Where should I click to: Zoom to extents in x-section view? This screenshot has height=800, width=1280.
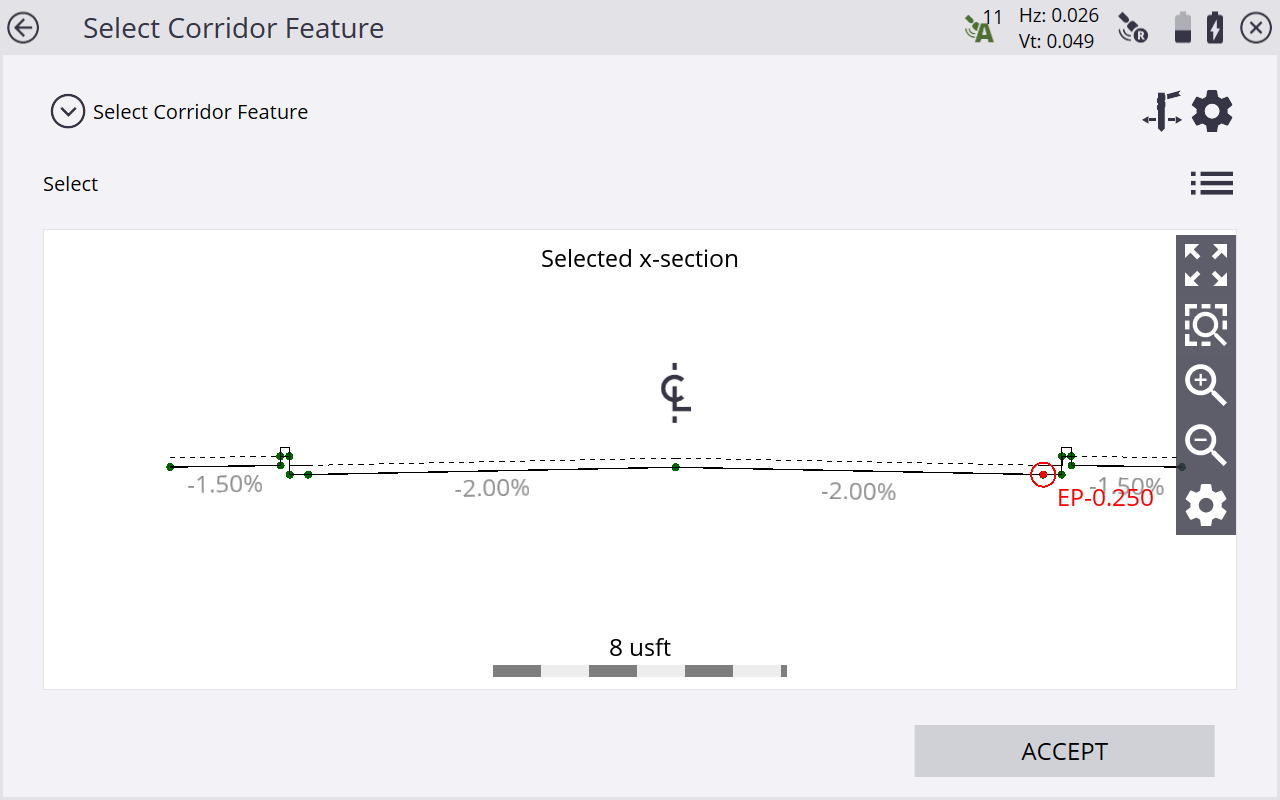1206,265
